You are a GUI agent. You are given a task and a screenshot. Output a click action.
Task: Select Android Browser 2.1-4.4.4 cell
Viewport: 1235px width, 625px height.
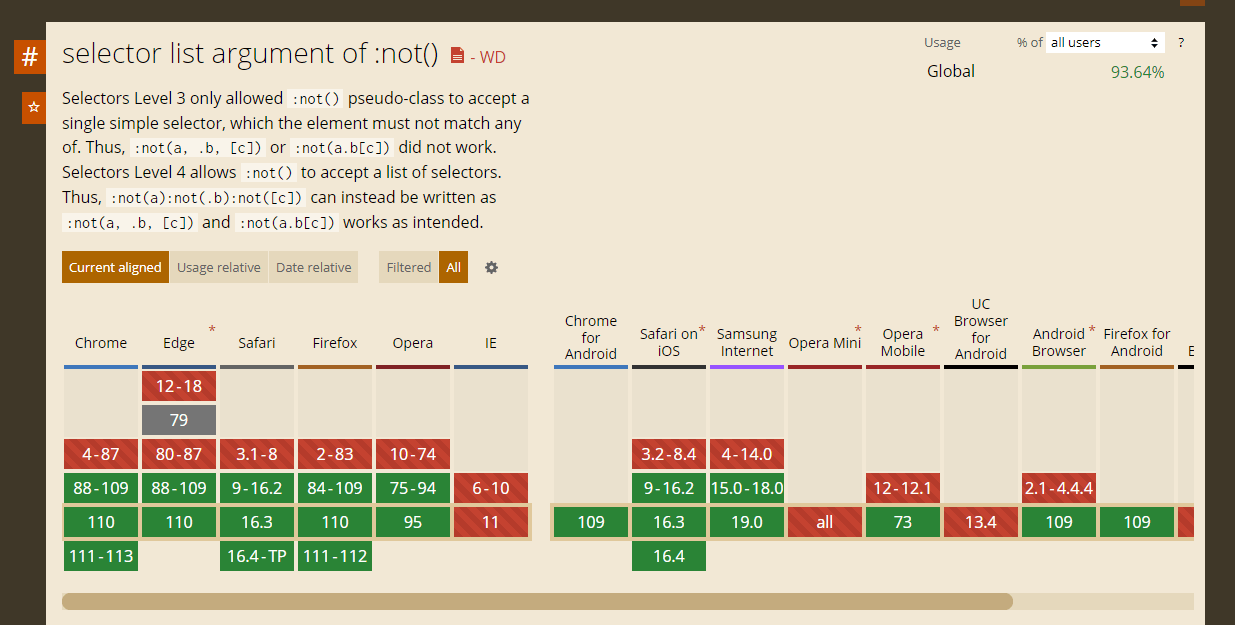[1059, 488]
